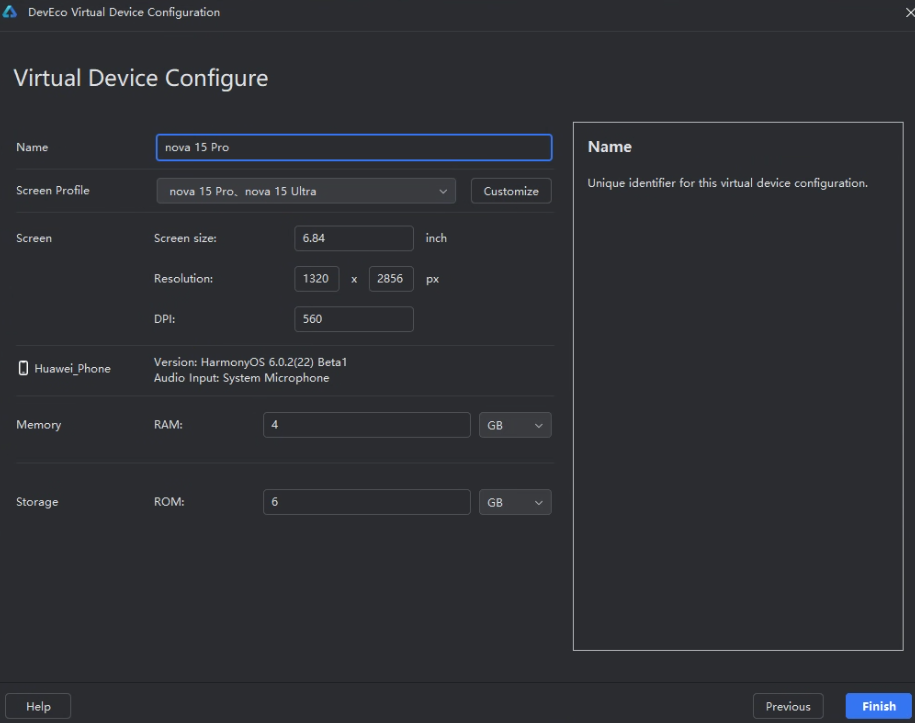Click the Unique identifier description text
The image size is (915, 723).
pyautogui.click(x=727, y=183)
